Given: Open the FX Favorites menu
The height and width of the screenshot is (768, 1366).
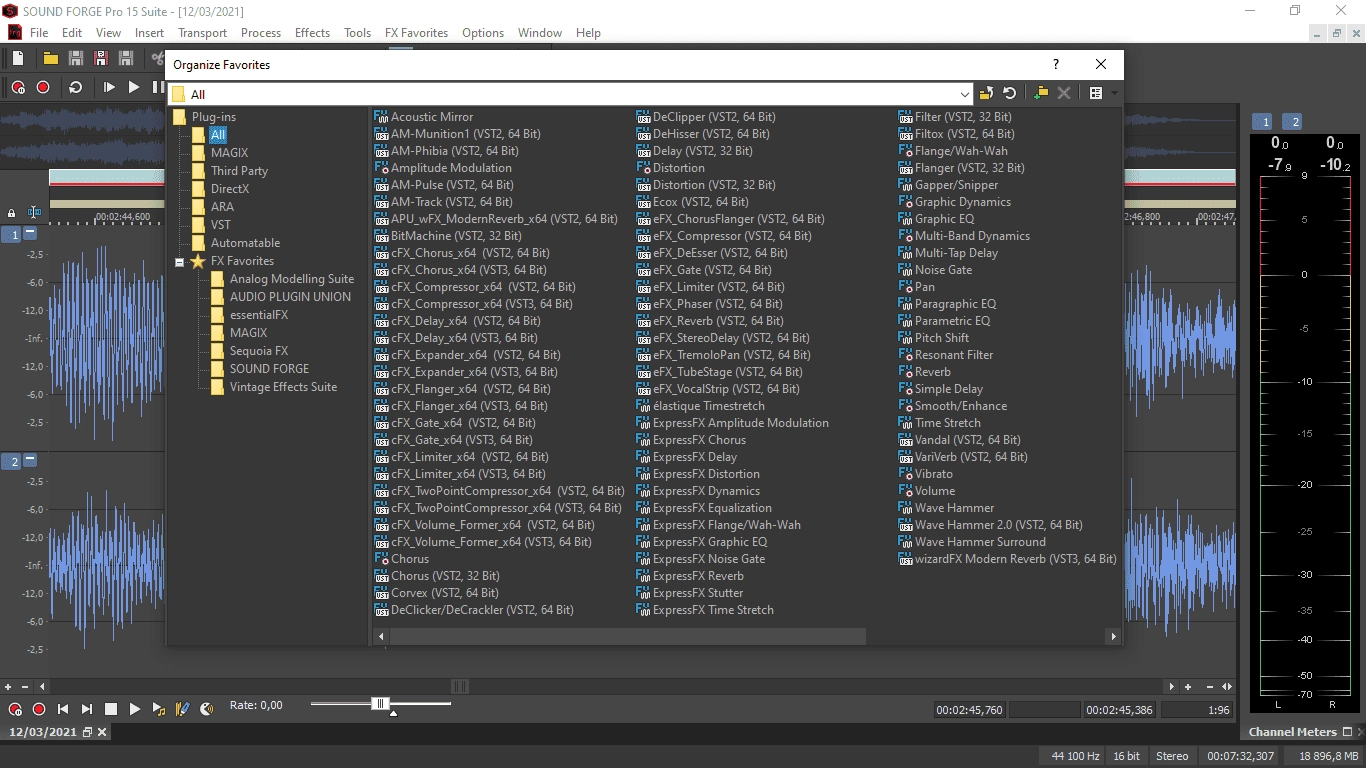Looking at the screenshot, I should (x=416, y=33).
